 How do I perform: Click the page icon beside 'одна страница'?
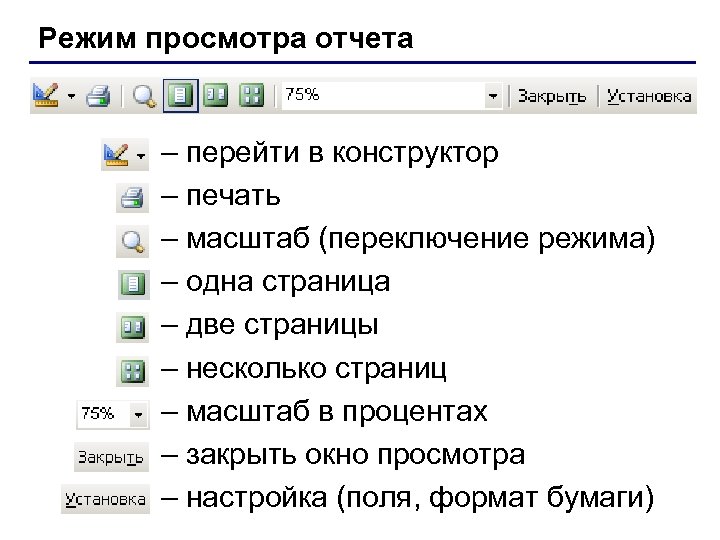(x=133, y=284)
